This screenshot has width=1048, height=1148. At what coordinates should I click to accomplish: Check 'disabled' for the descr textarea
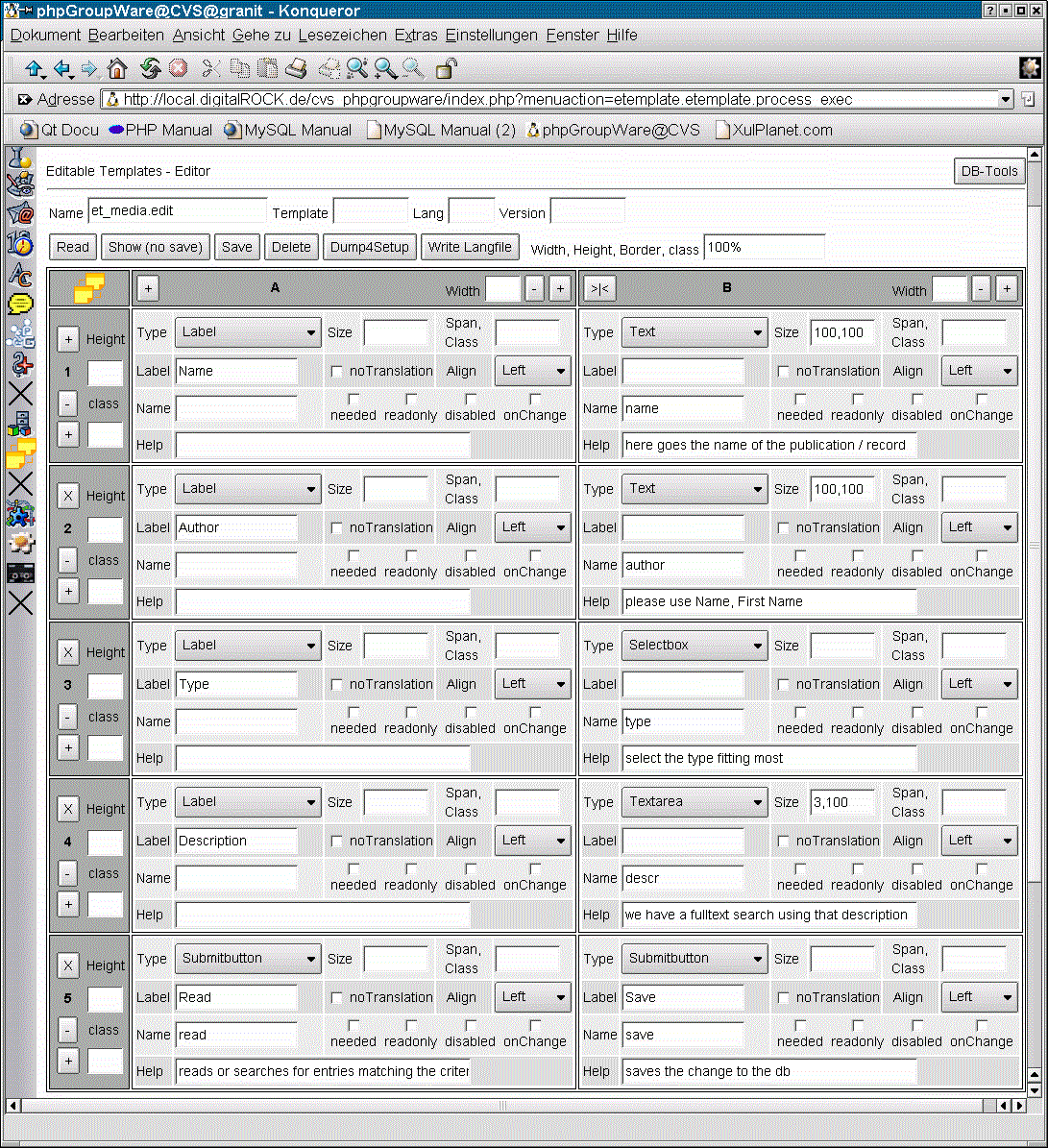[x=917, y=869]
